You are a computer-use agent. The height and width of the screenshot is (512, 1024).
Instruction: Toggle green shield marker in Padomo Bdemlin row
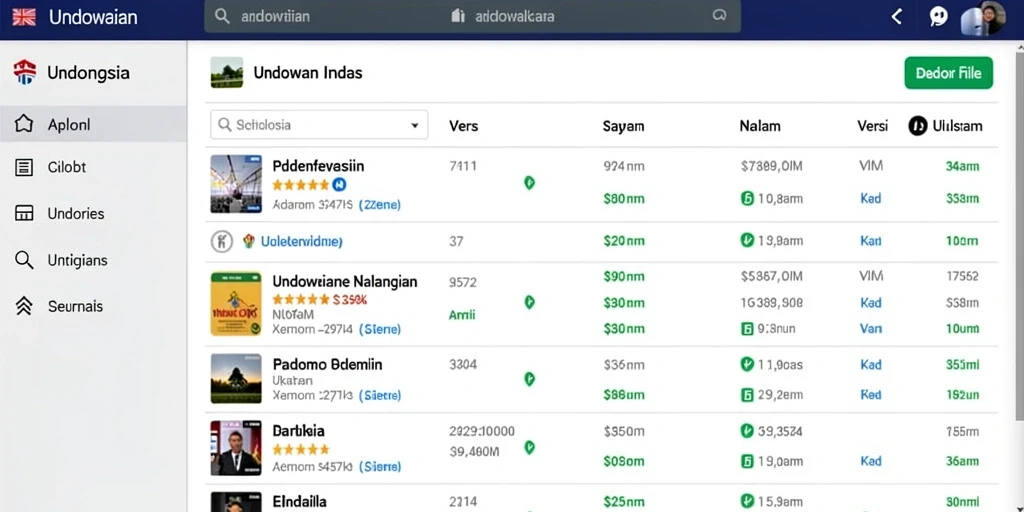530,379
